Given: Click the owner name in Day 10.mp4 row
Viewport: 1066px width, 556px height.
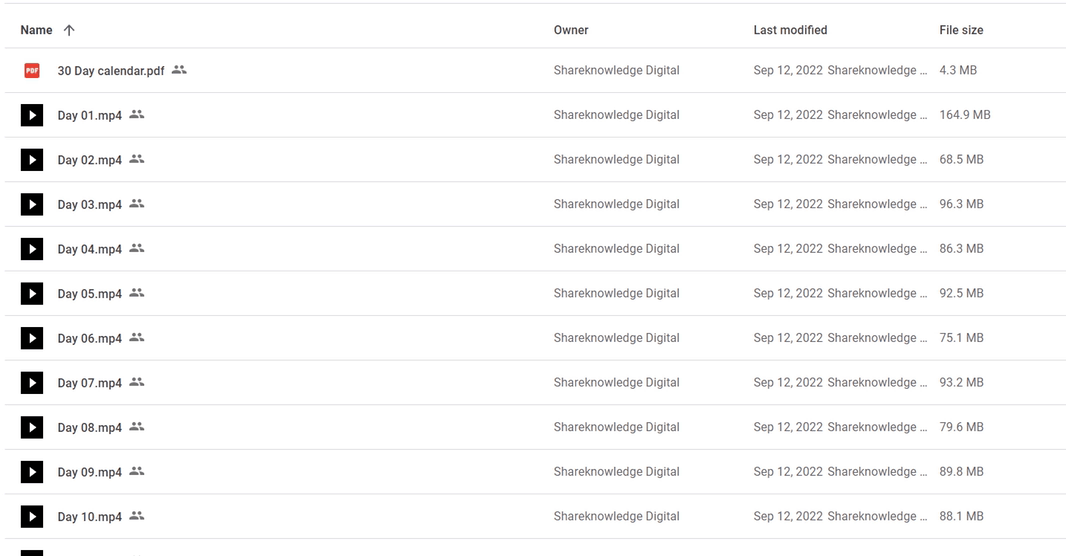Looking at the screenshot, I should 617,516.
